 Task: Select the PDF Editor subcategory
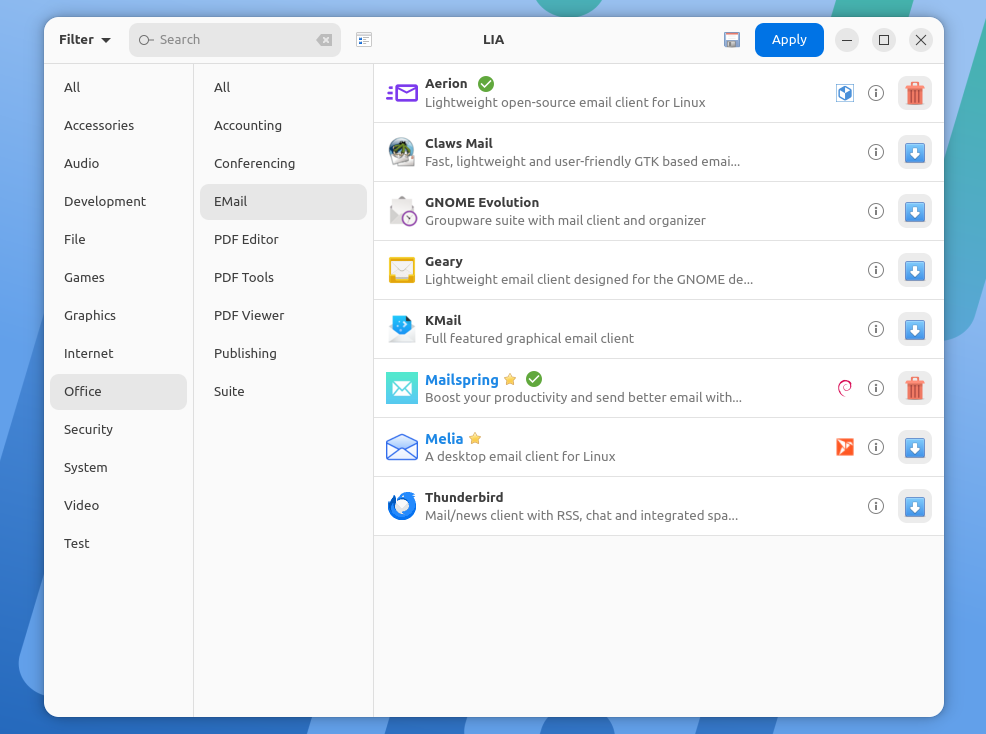283,240
